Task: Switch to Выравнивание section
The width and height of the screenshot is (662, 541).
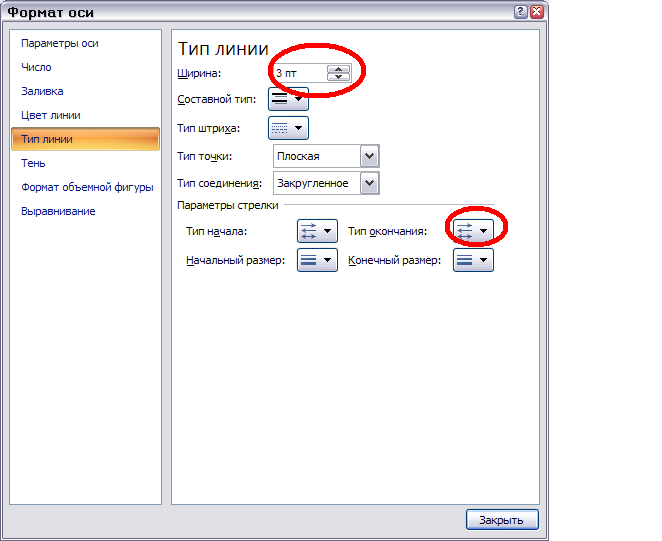Action: (58, 211)
